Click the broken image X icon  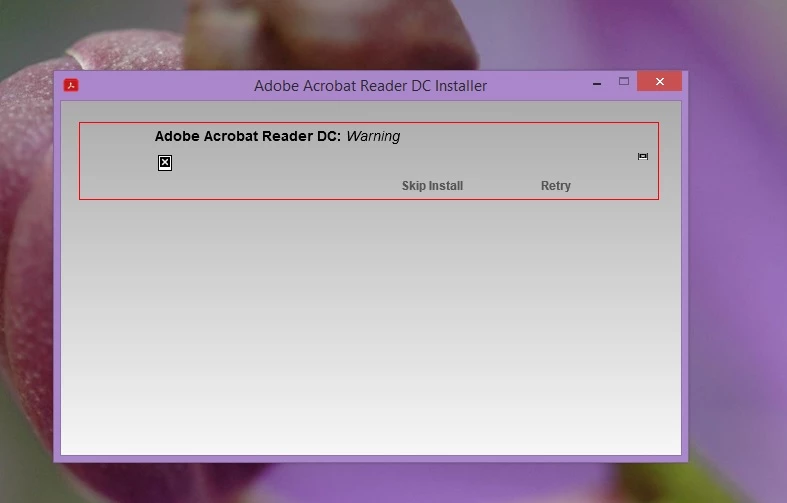(x=165, y=163)
